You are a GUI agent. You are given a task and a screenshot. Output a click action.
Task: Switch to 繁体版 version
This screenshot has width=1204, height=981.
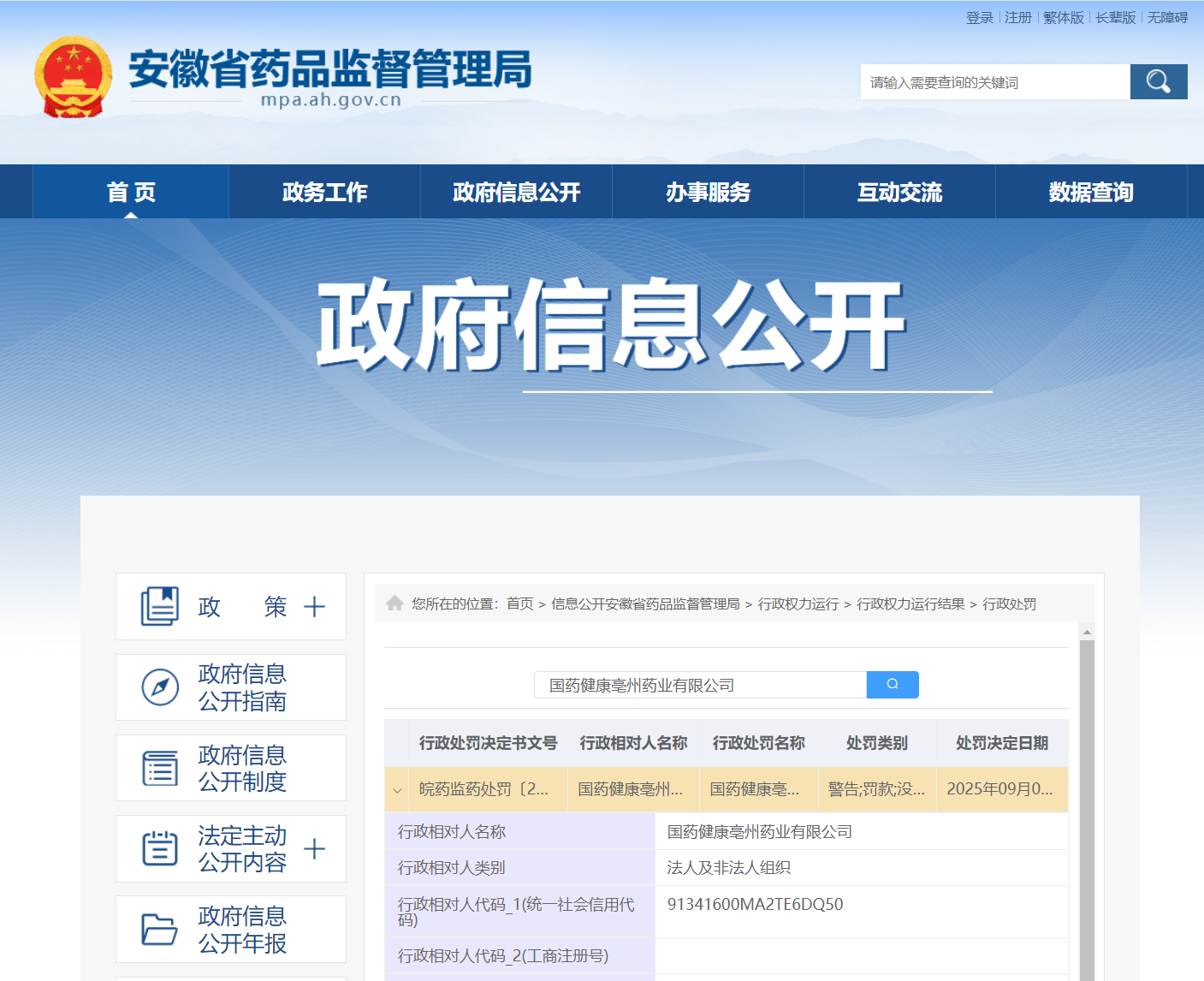(1064, 18)
